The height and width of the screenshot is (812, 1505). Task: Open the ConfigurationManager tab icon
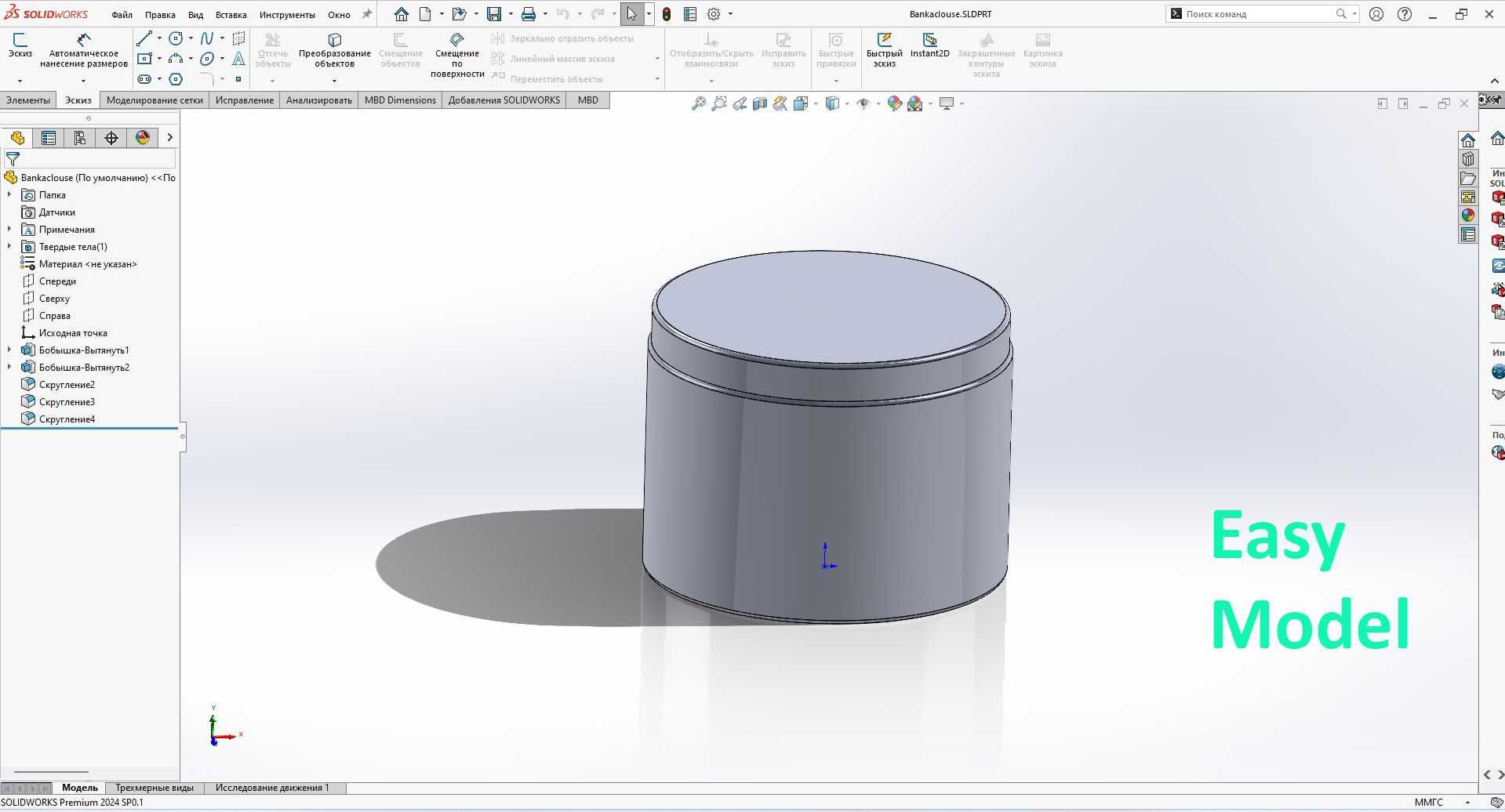point(80,138)
